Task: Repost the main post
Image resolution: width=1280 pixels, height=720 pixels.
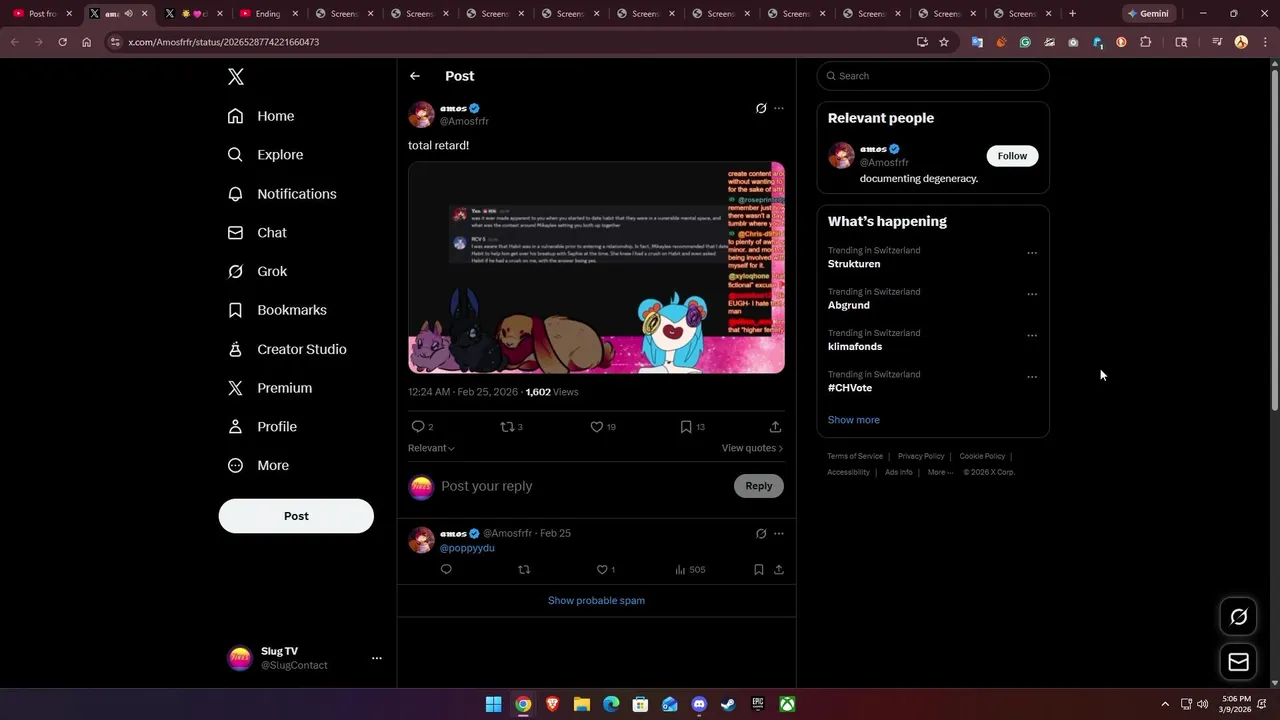Action: (511, 427)
